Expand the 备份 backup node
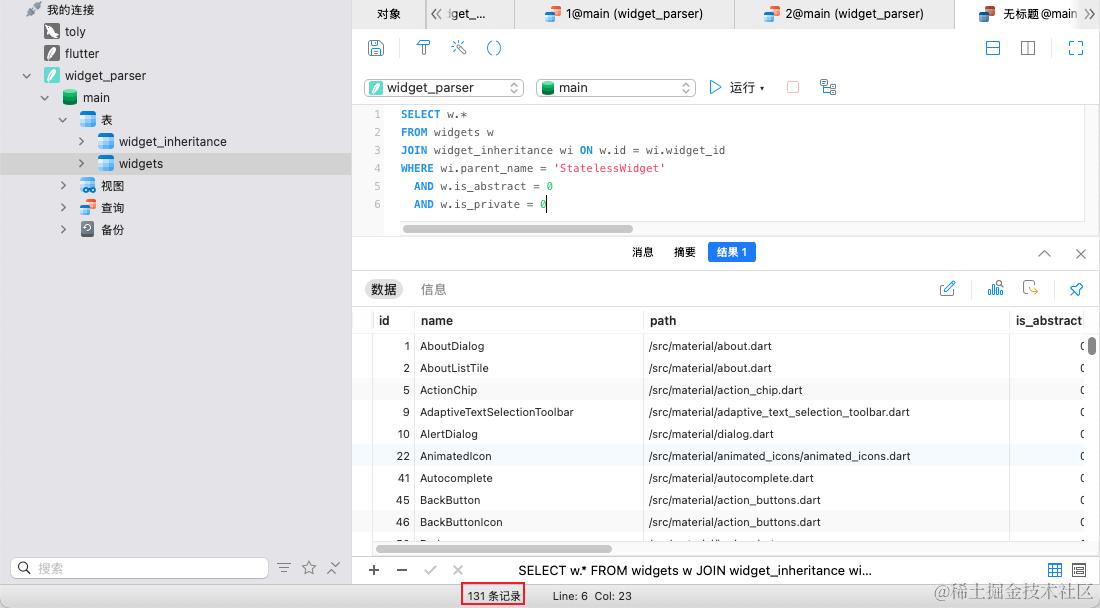 [63, 229]
